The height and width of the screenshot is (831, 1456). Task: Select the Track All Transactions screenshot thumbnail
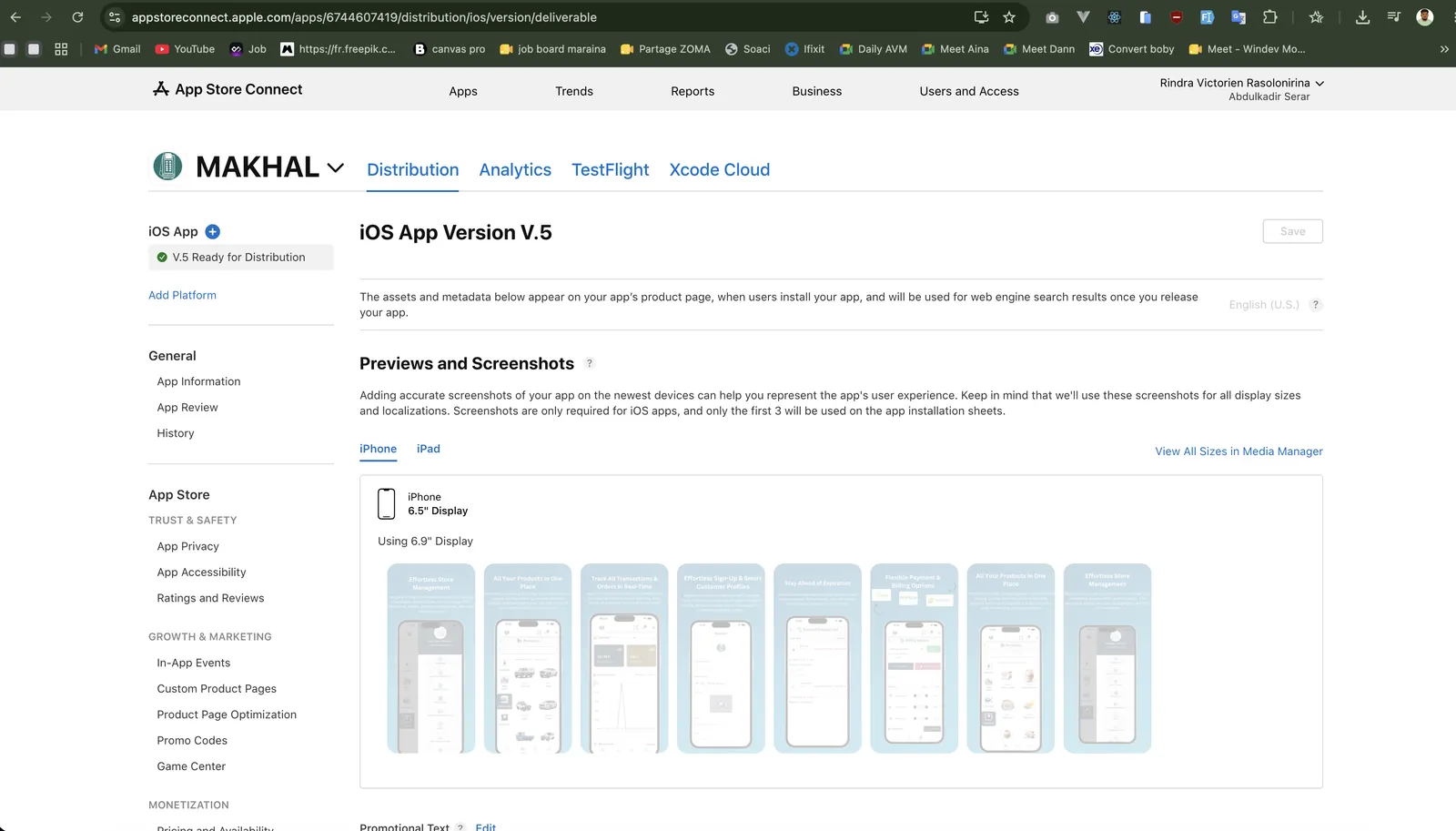click(x=624, y=658)
